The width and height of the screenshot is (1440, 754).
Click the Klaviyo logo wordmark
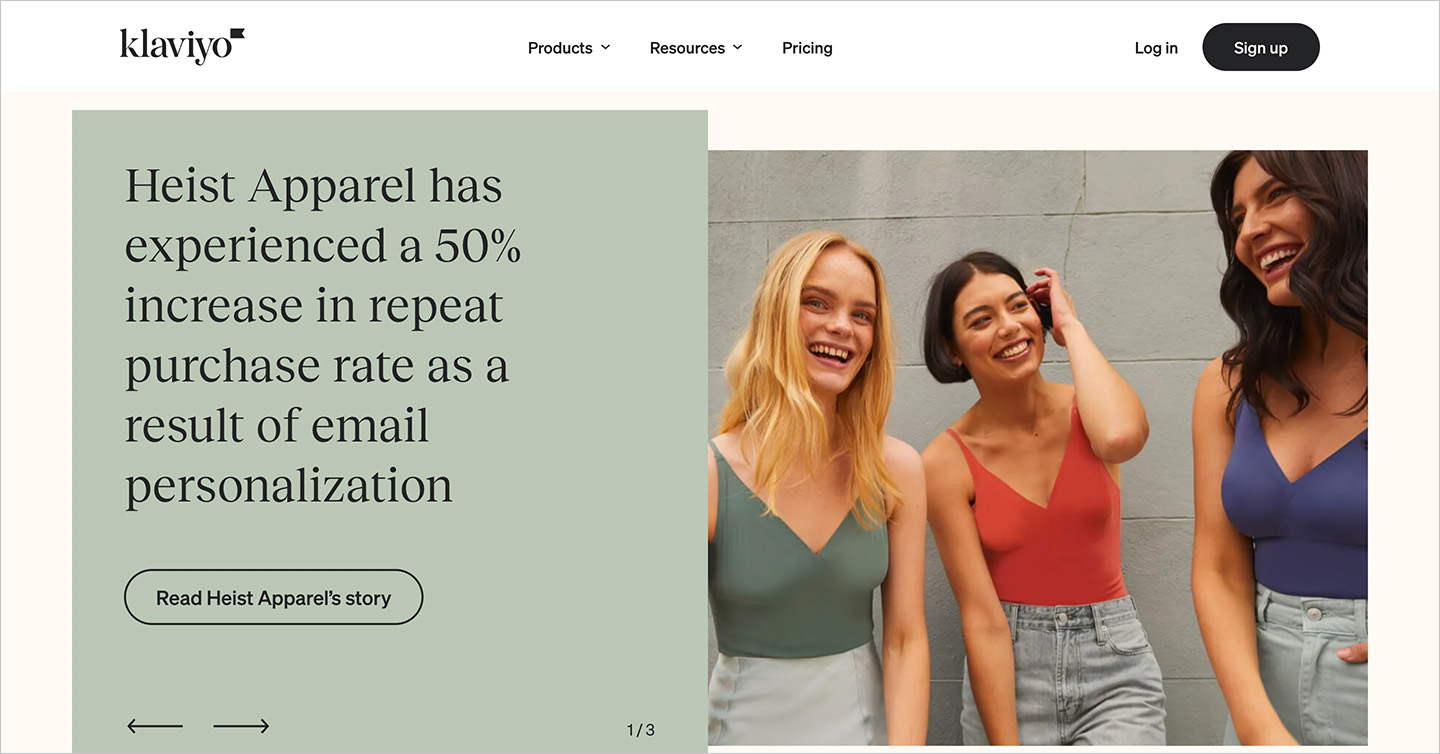click(182, 46)
